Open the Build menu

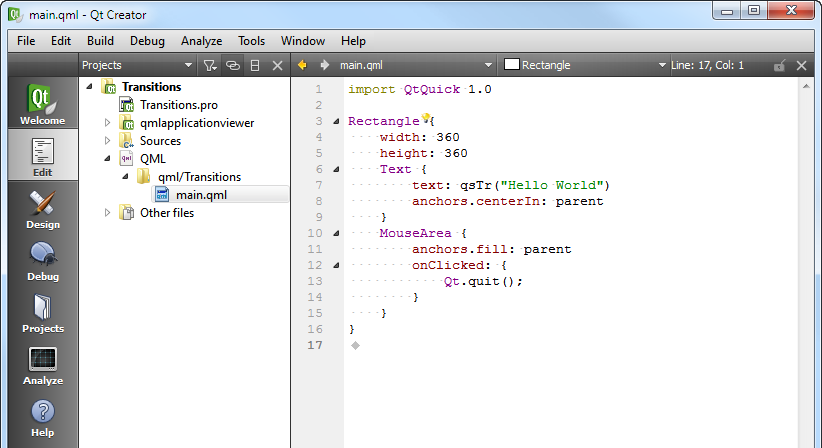tap(100, 41)
